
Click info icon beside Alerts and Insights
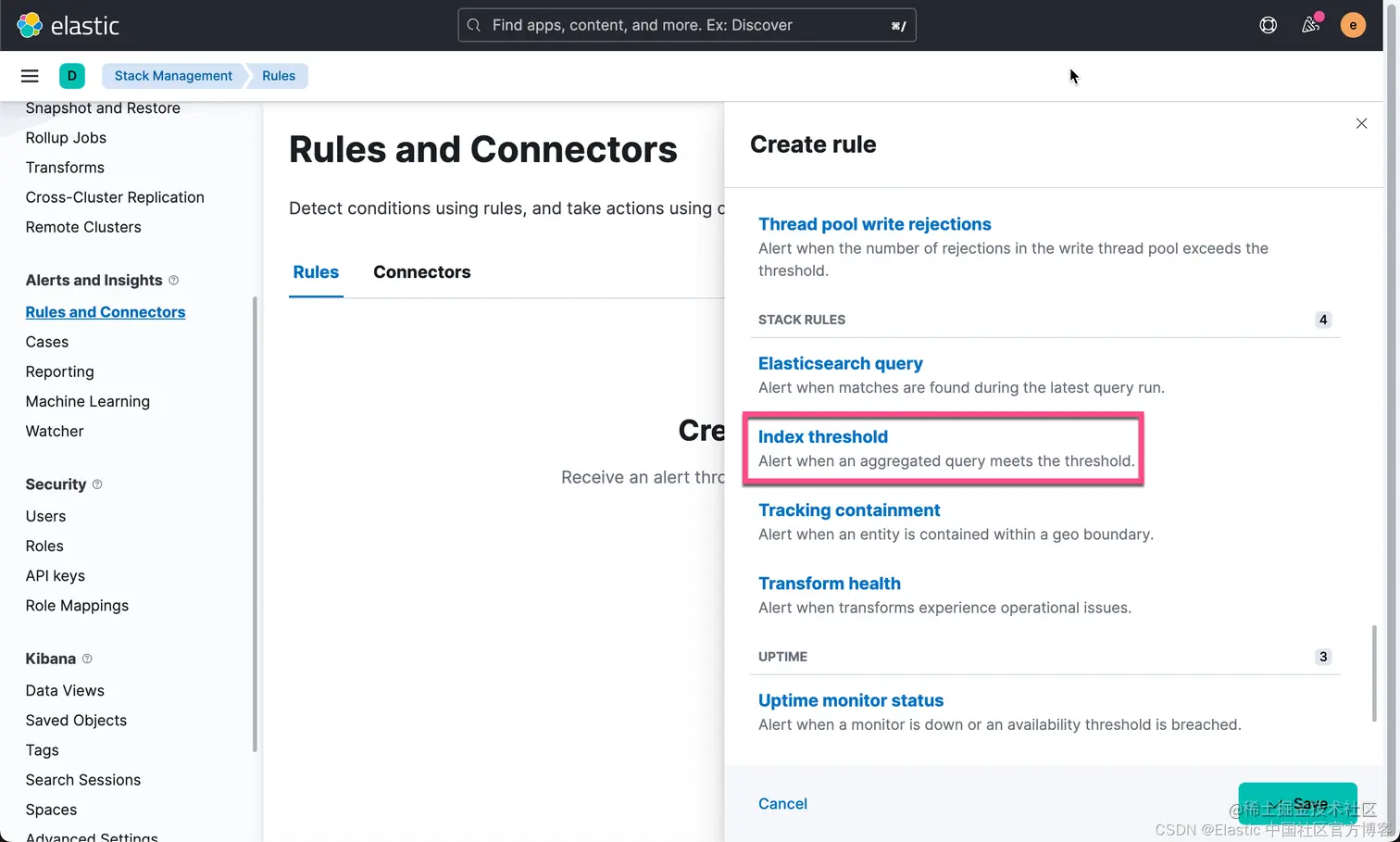coord(173,280)
